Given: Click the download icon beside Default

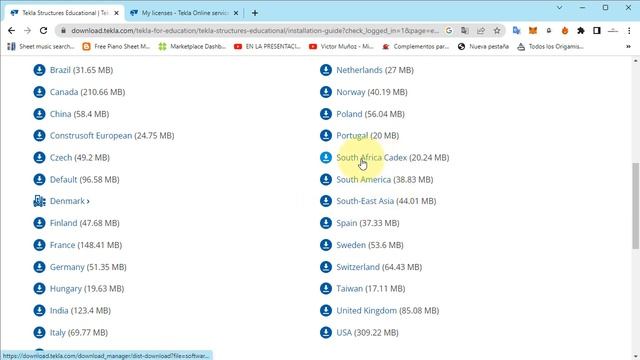Looking at the screenshot, I should pyautogui.click(x=39, y=180).
